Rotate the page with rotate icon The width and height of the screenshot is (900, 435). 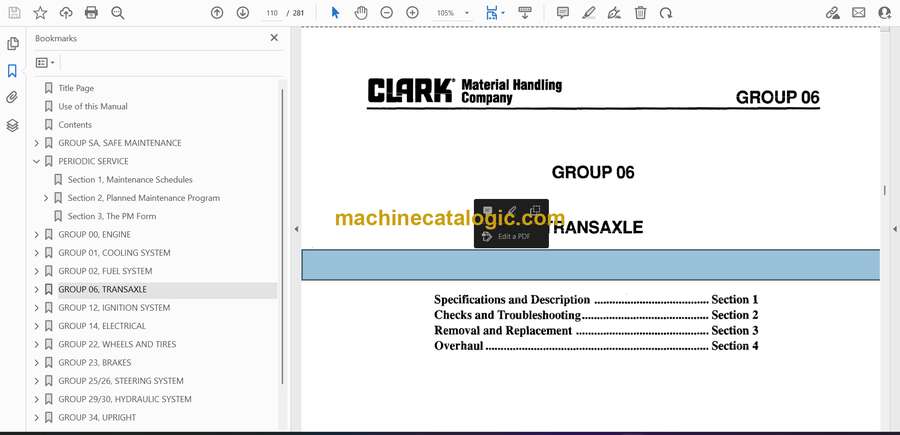[666, 13]
